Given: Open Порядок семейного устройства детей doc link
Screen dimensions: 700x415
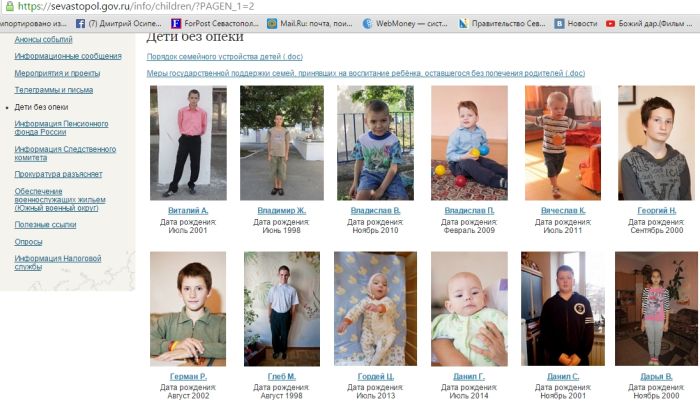Looking at the screenshot, I should pyautogui.click(x=225, y=57).
